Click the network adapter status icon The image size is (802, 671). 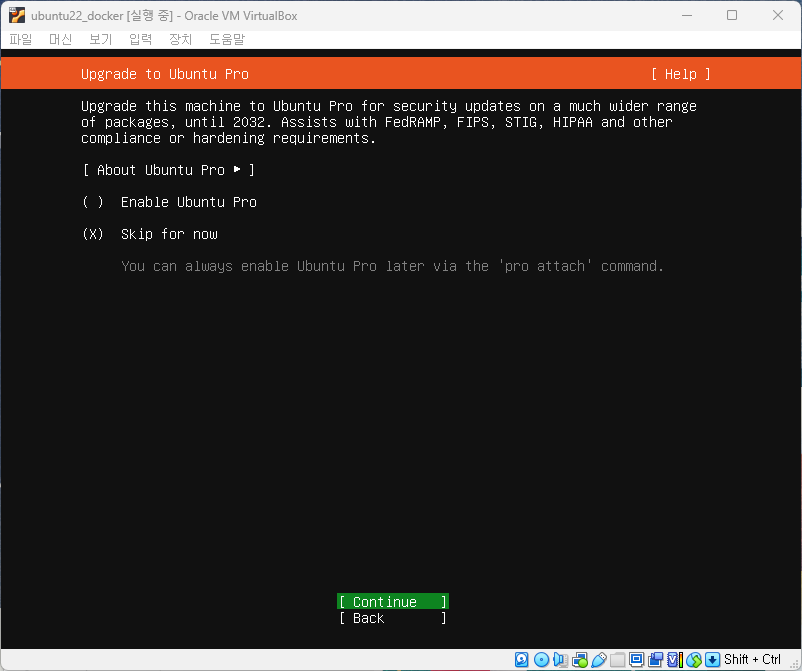[580, 659]
